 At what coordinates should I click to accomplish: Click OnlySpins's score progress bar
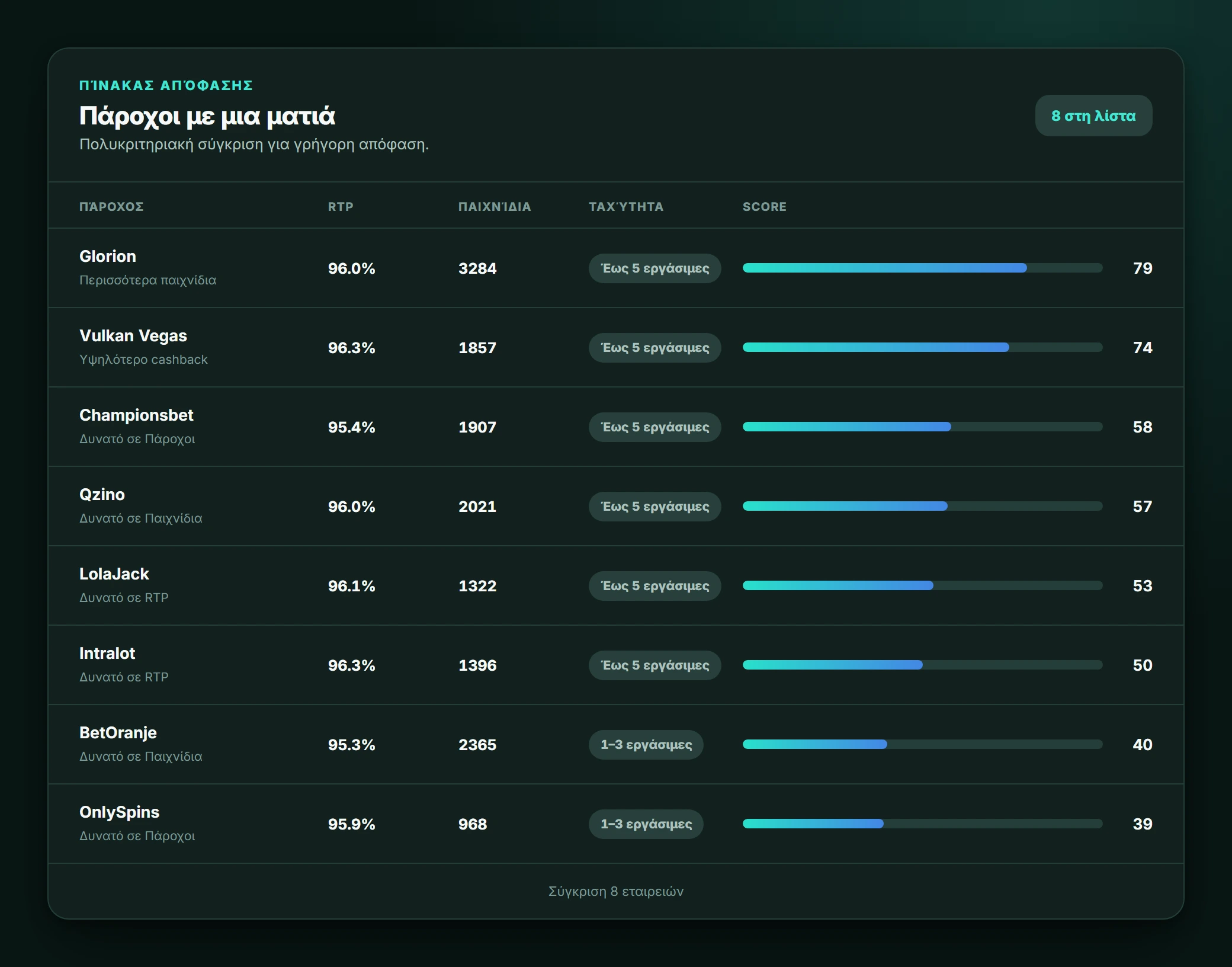[x=923, y=824]
